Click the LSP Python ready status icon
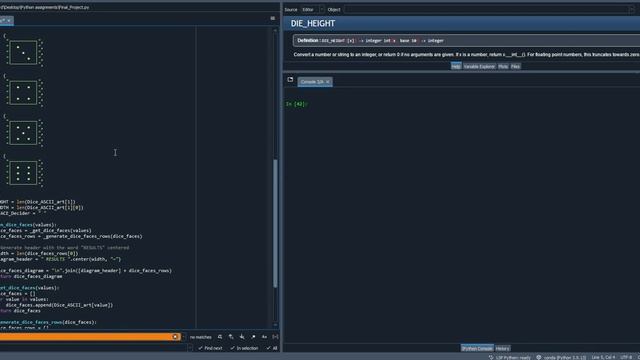Image resolution: width=640 pixels, height=360 pixels. point(509,357)
